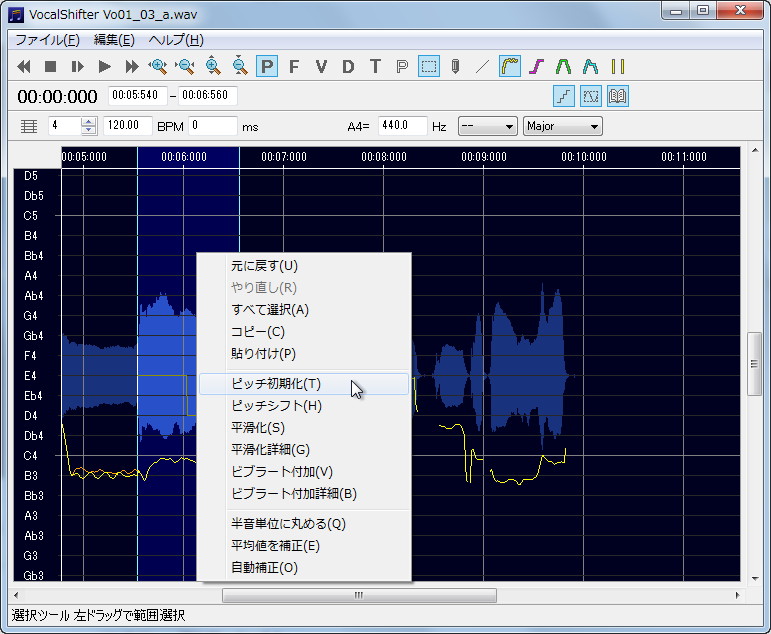Click the fast-forward to end button
The width and height of the screenshot is (771, 634).
click(131, 66)
